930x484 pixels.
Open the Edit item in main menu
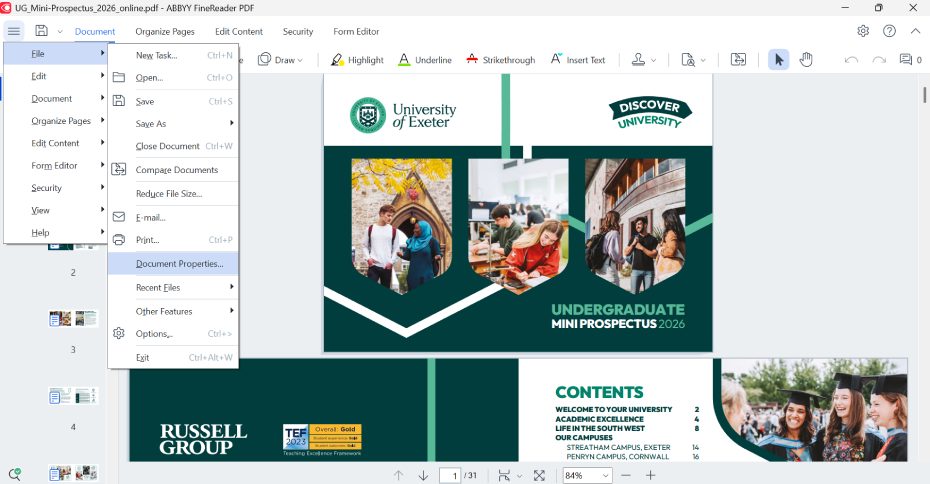(x=56, y=76)
